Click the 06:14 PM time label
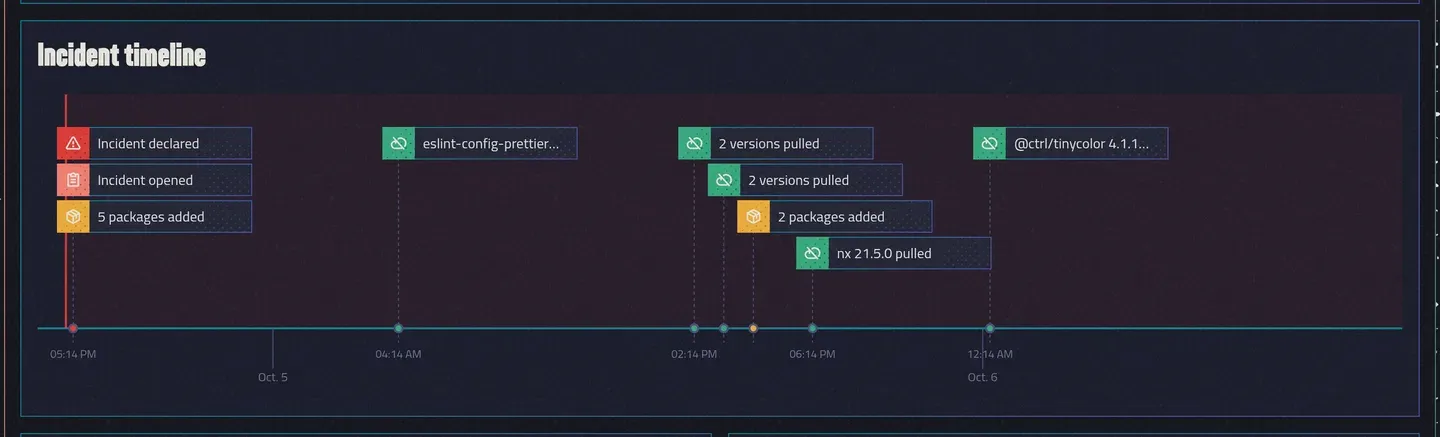This screenshot has height=437, width=1440. [x=812, y=354]
